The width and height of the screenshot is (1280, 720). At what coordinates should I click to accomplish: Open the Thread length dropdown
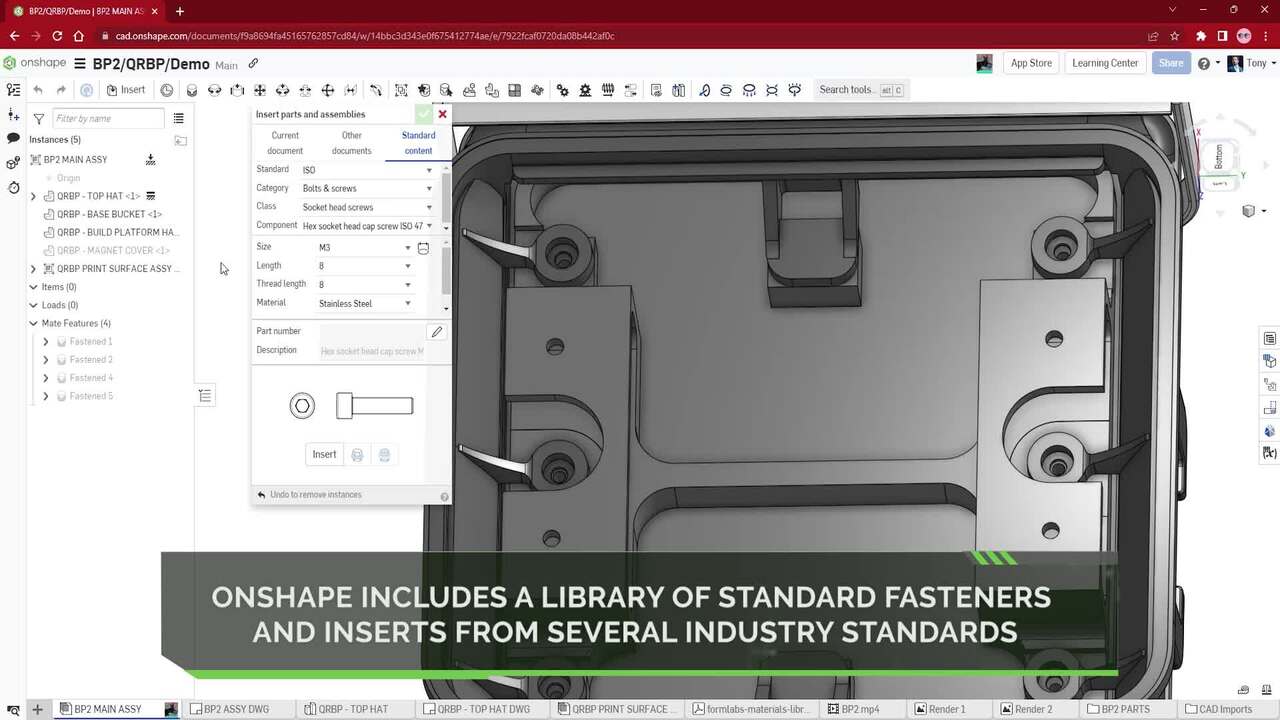364,285
